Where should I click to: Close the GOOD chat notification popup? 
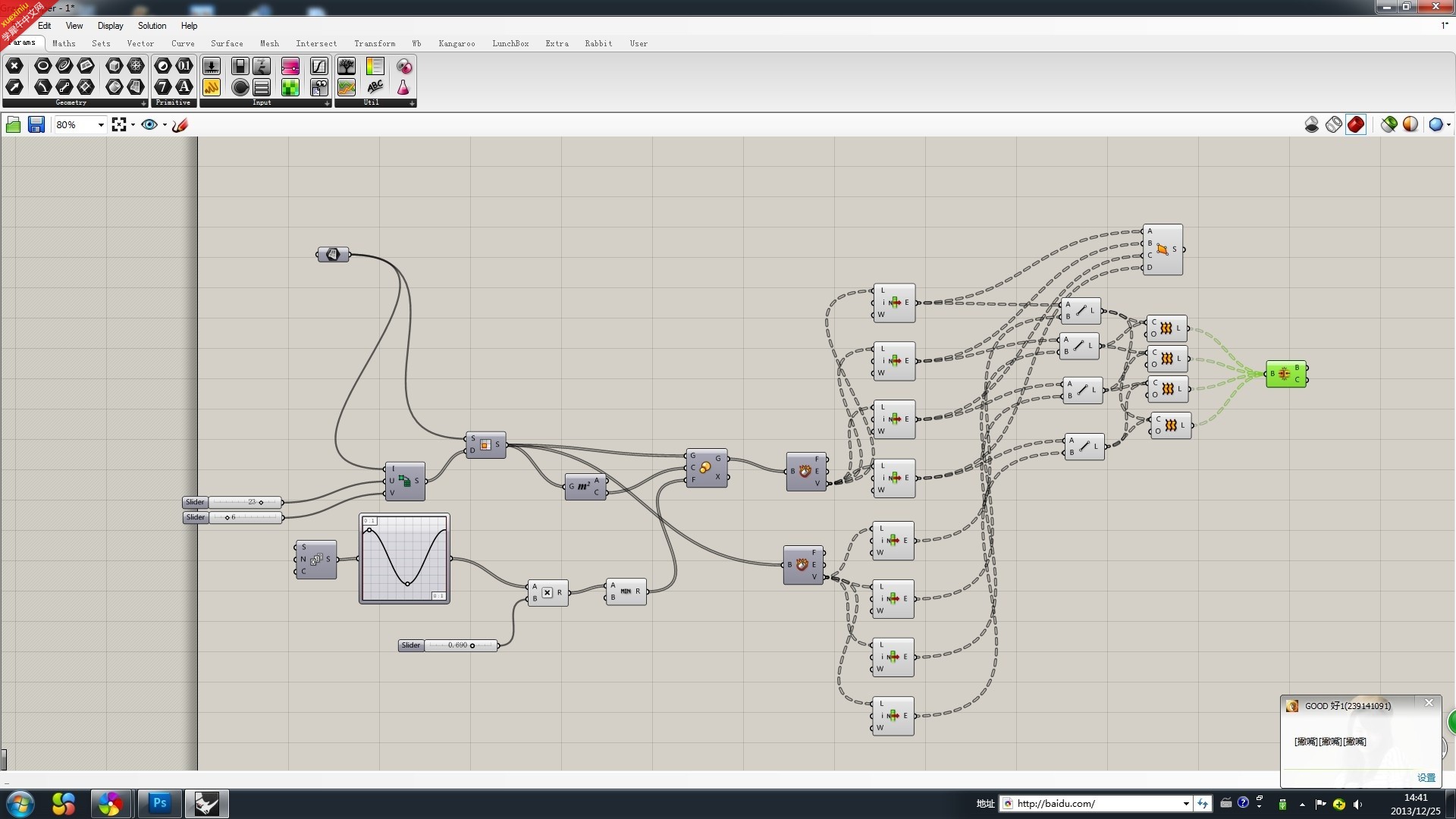point(1429,703)
